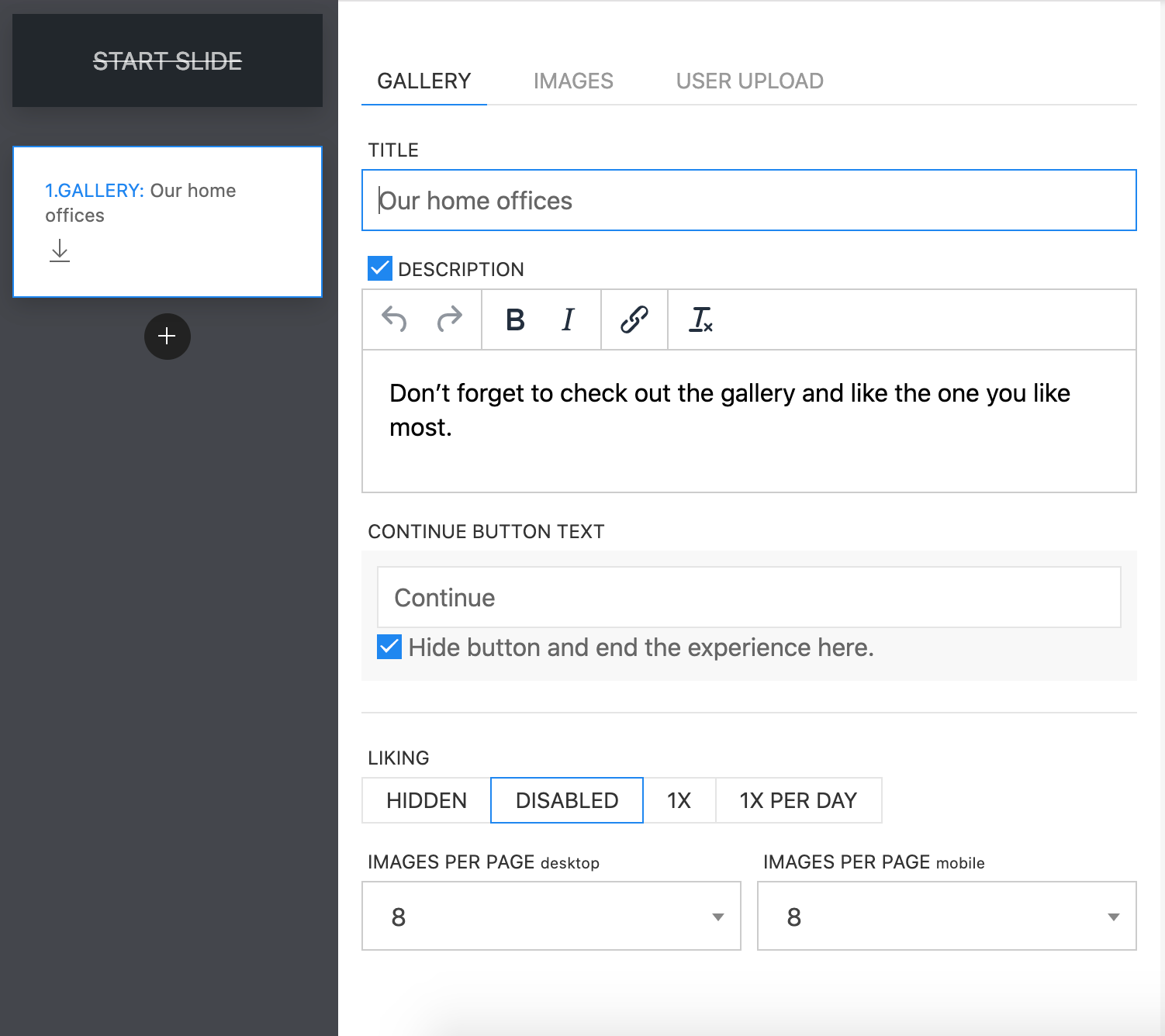
Task: Uncheck the Description checkbox
Action: pos(380,269)
